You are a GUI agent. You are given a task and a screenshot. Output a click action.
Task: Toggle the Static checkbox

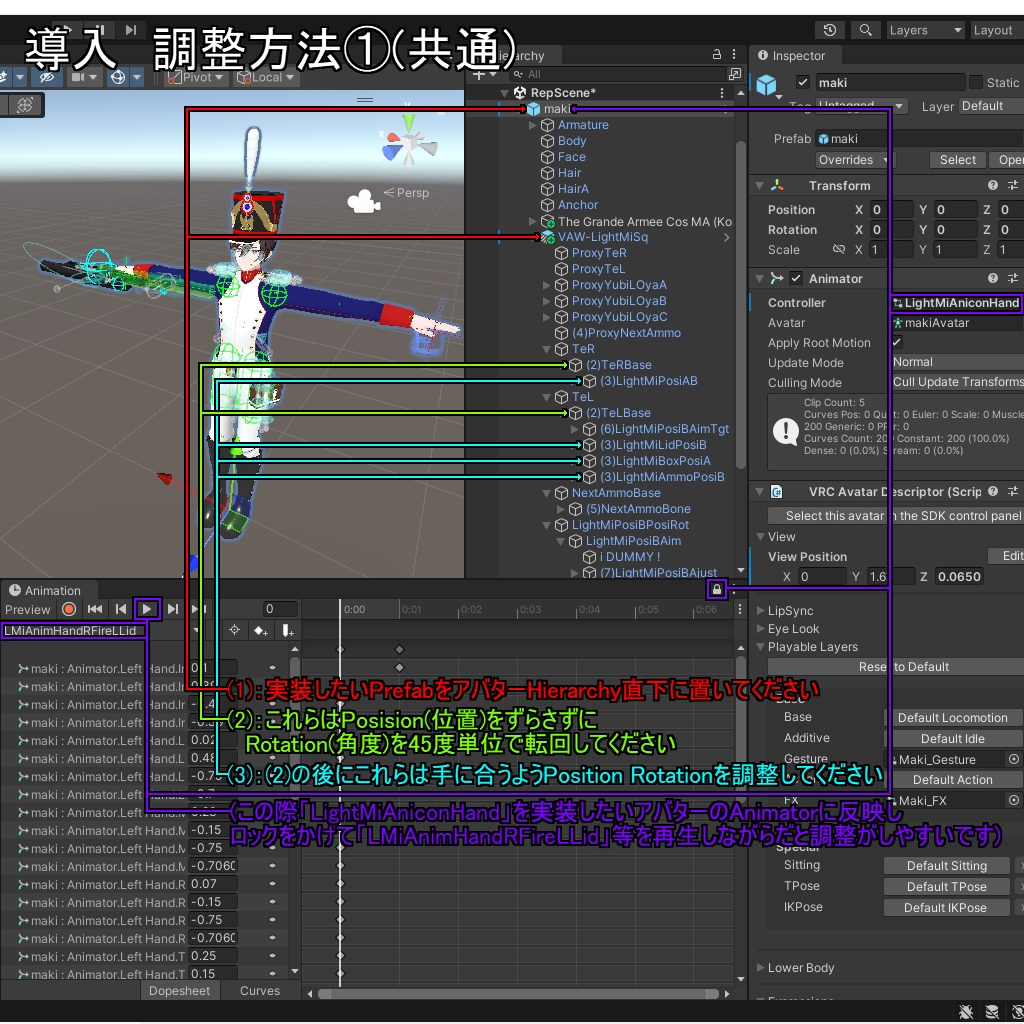(975, 82)
